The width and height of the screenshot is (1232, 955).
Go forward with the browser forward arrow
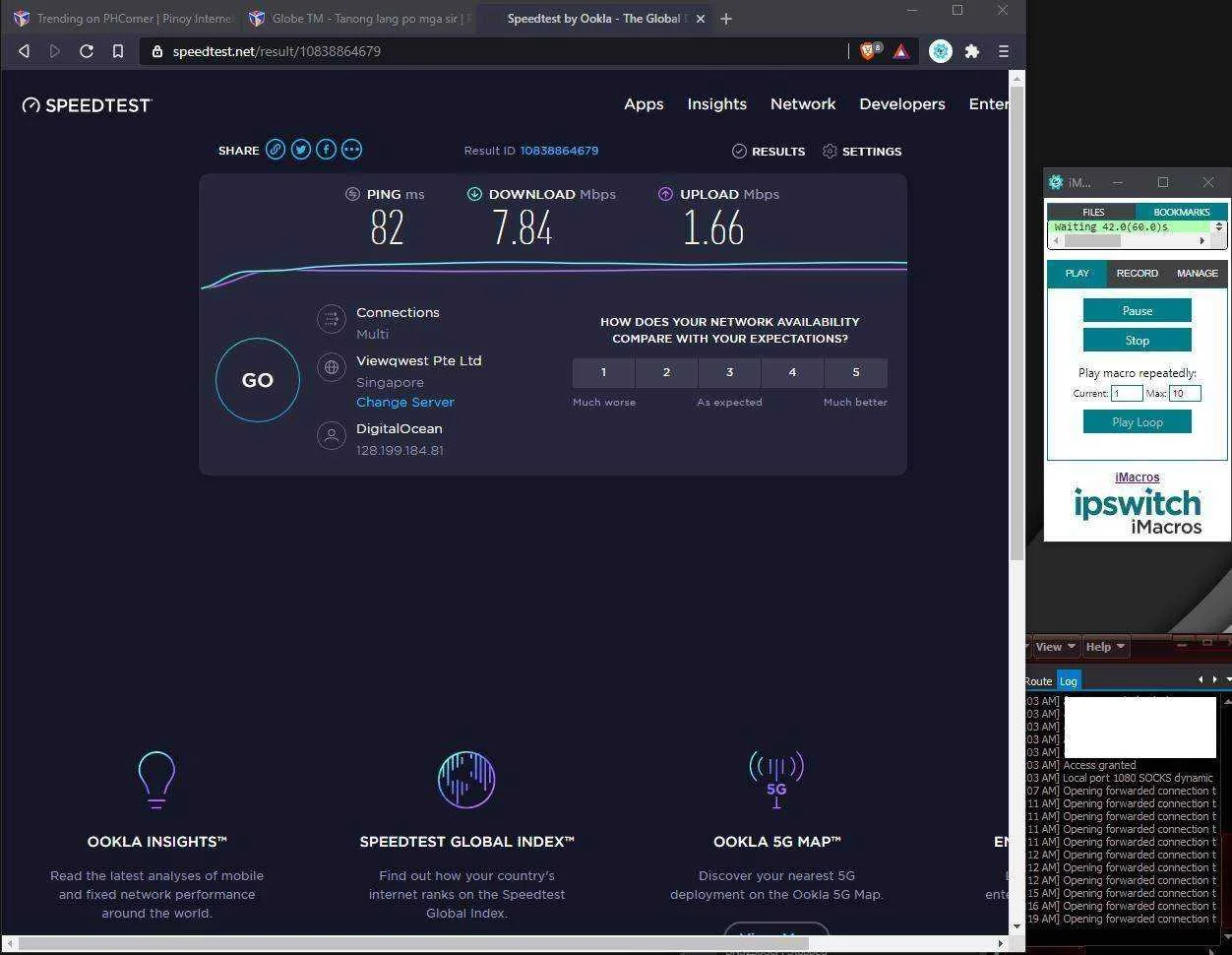click(55, 51)
